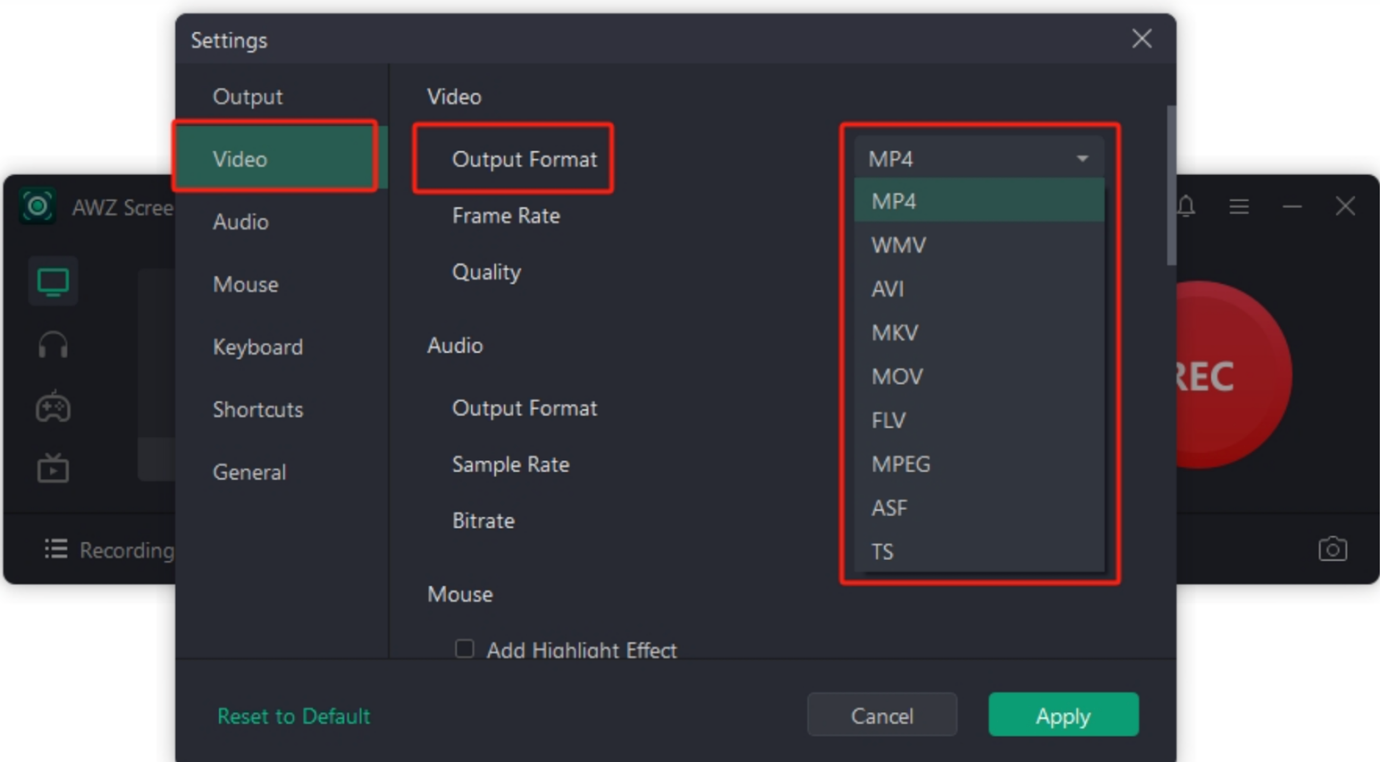
Task: Reset settings to default
Action: point(293,715)
